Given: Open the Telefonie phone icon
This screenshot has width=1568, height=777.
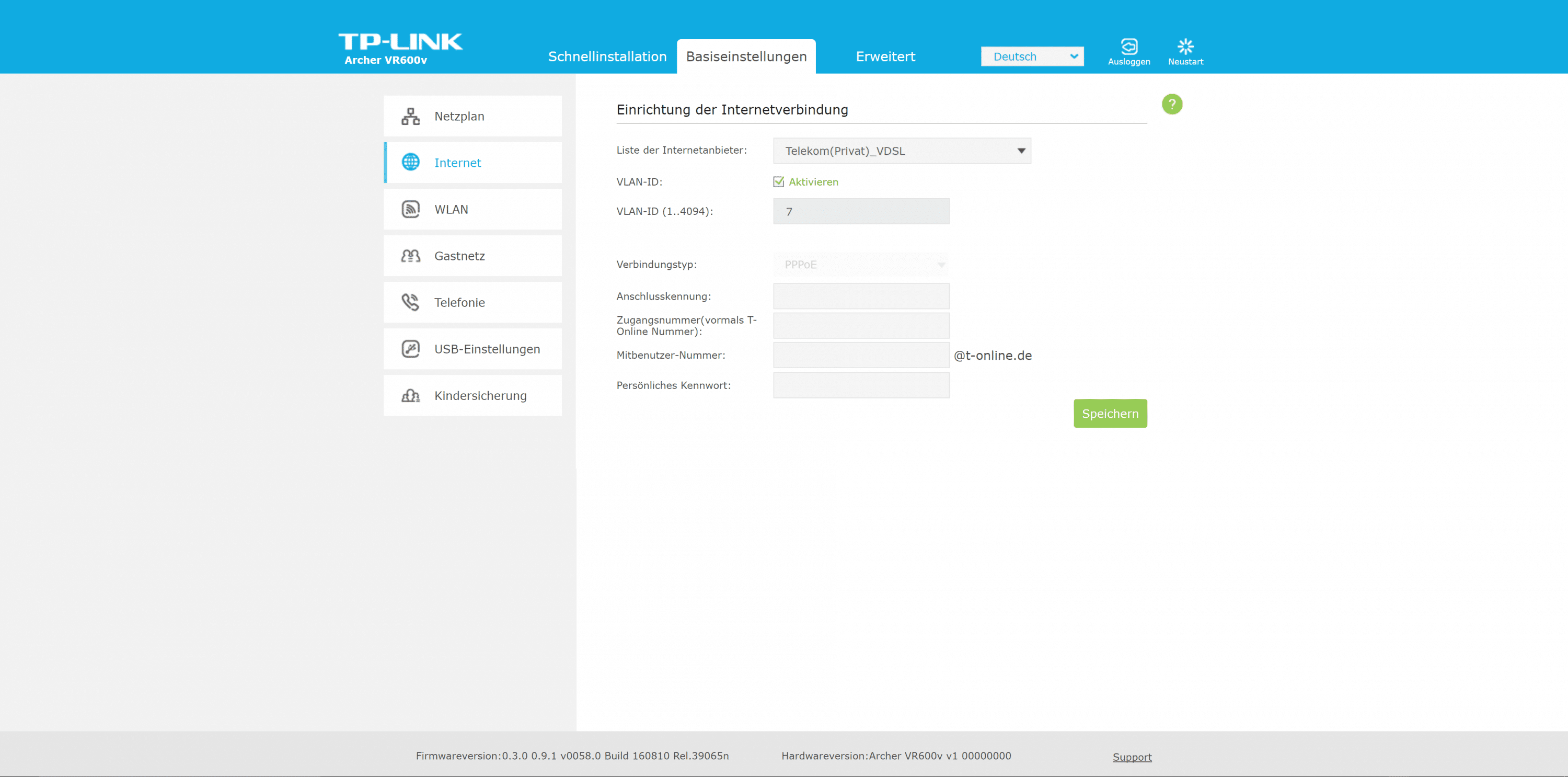Looking at the screenshot, I should click(x=410, y=302).
